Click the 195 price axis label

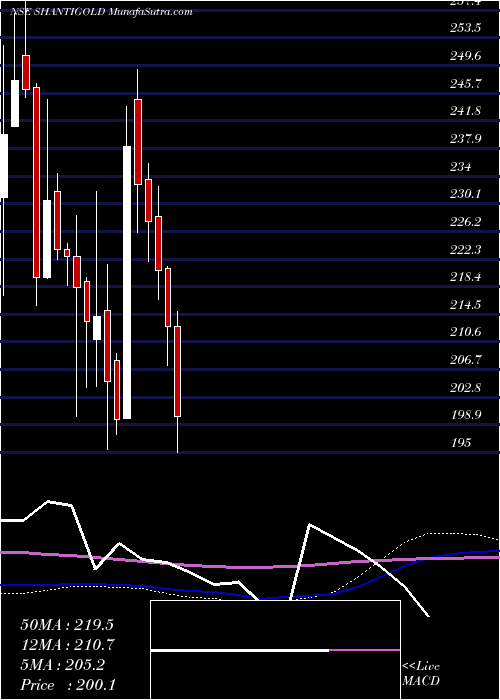pyautogui.click(x=461, y=443)
